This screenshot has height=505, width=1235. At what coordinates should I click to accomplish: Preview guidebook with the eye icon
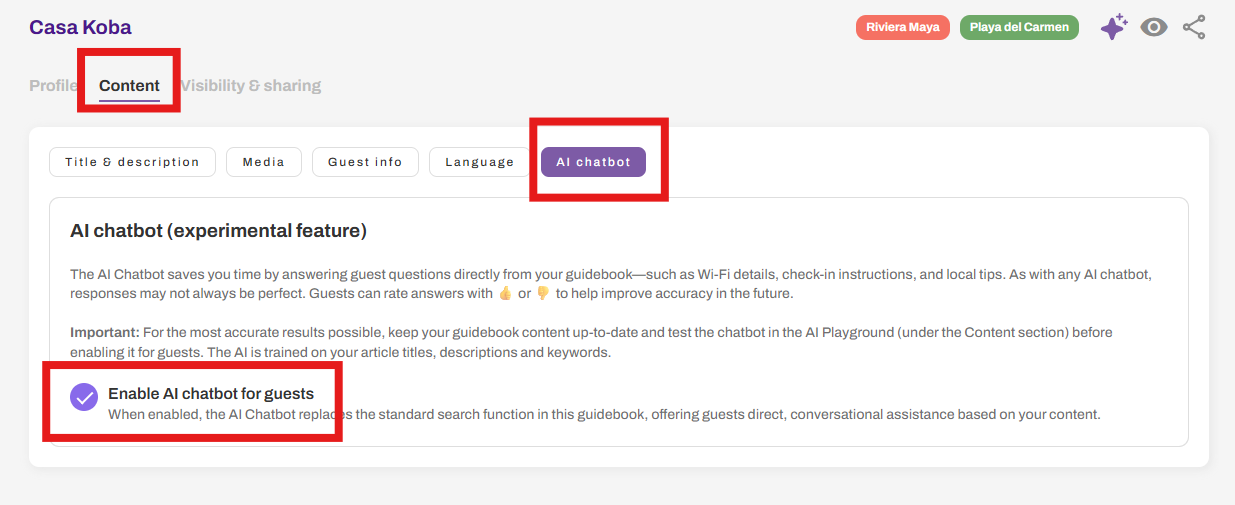pyautogui.click(x=1154, y=28)
